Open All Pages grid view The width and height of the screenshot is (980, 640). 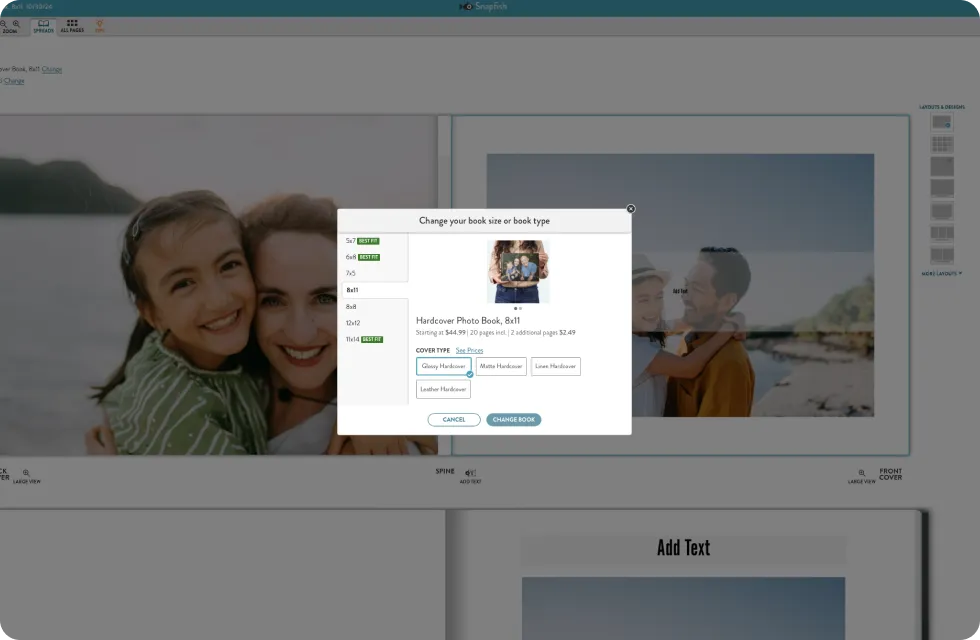click(72, 26)
